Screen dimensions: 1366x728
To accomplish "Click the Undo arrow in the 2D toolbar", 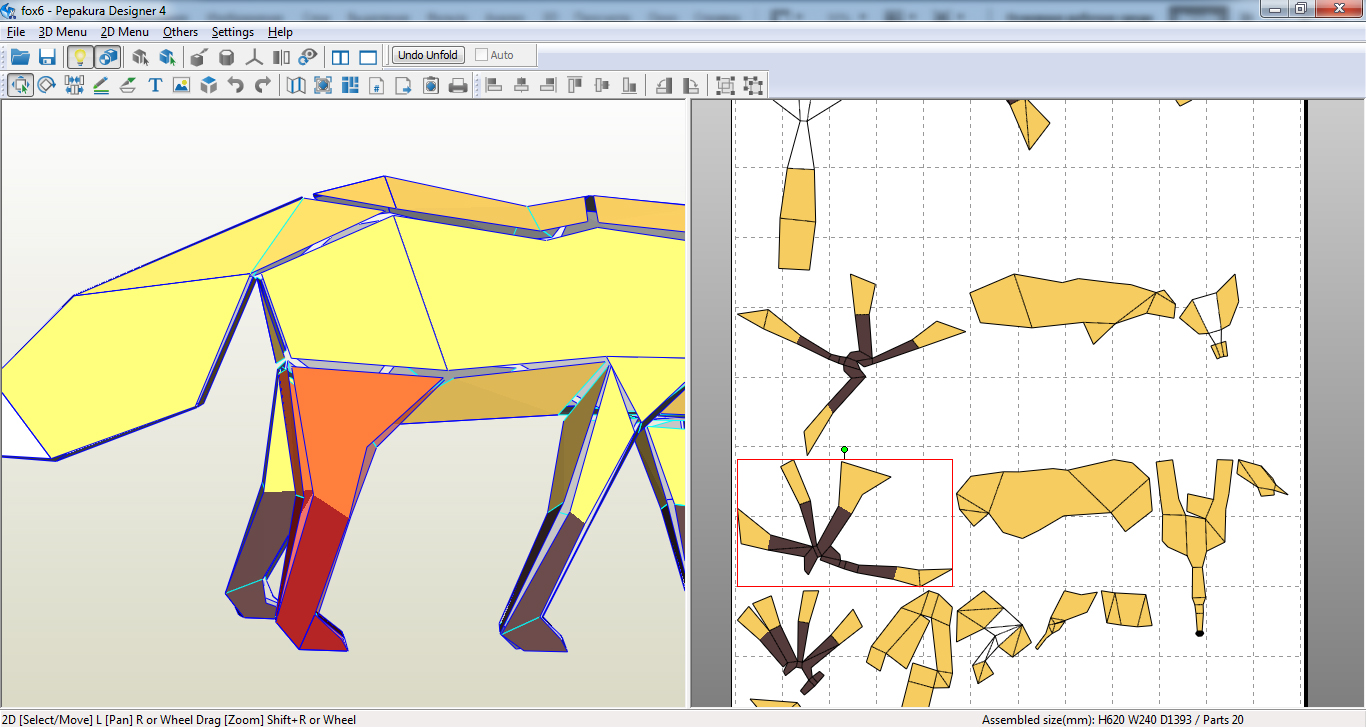I will pos(236,86).
